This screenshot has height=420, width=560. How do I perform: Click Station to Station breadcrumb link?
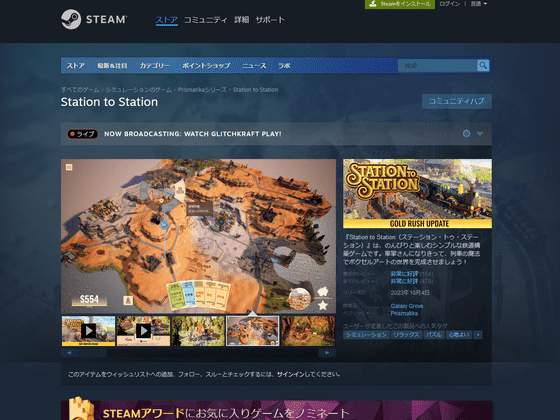255,90
